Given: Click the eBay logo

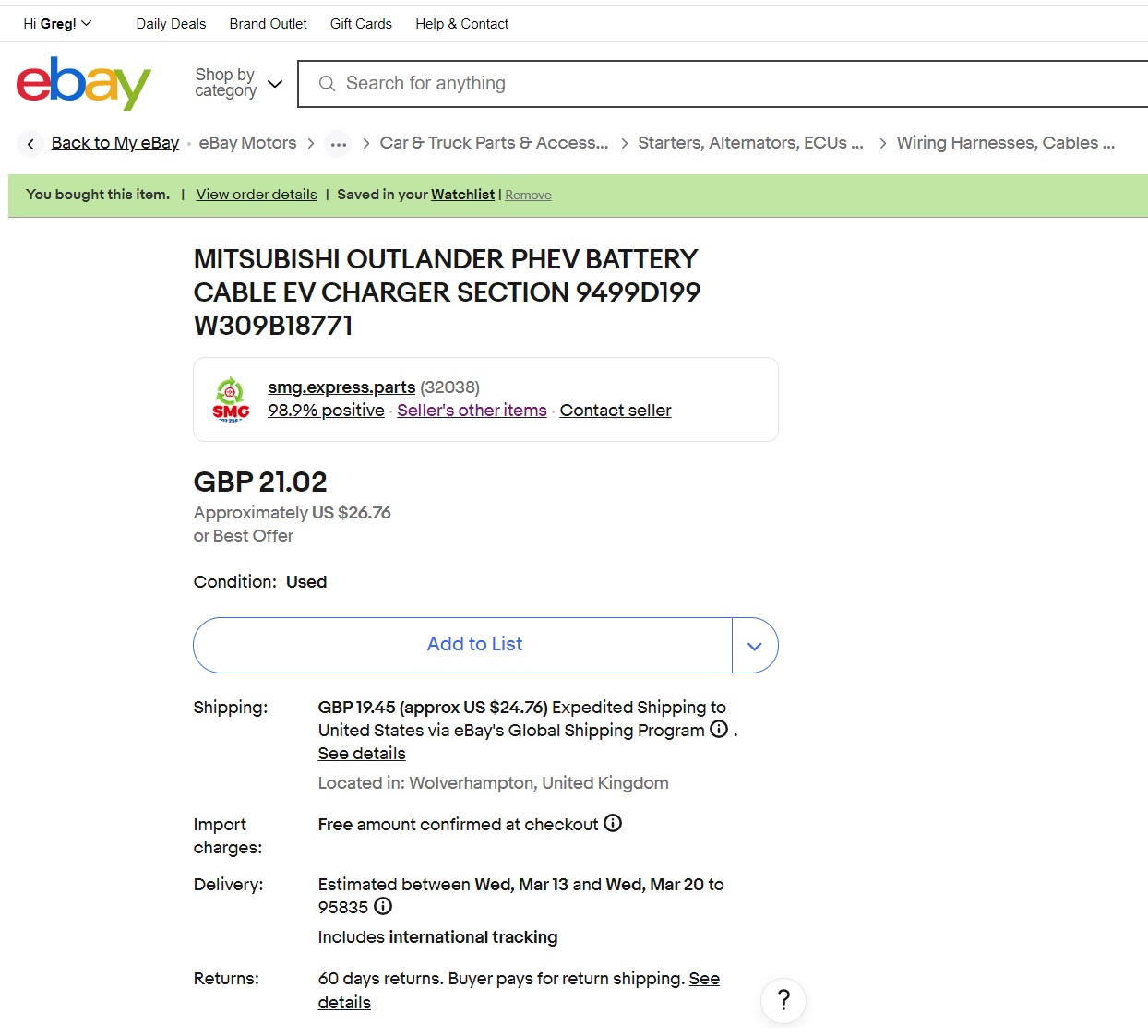Looking at the screenshot, I should pyautogui.click(x=83, y=83).
